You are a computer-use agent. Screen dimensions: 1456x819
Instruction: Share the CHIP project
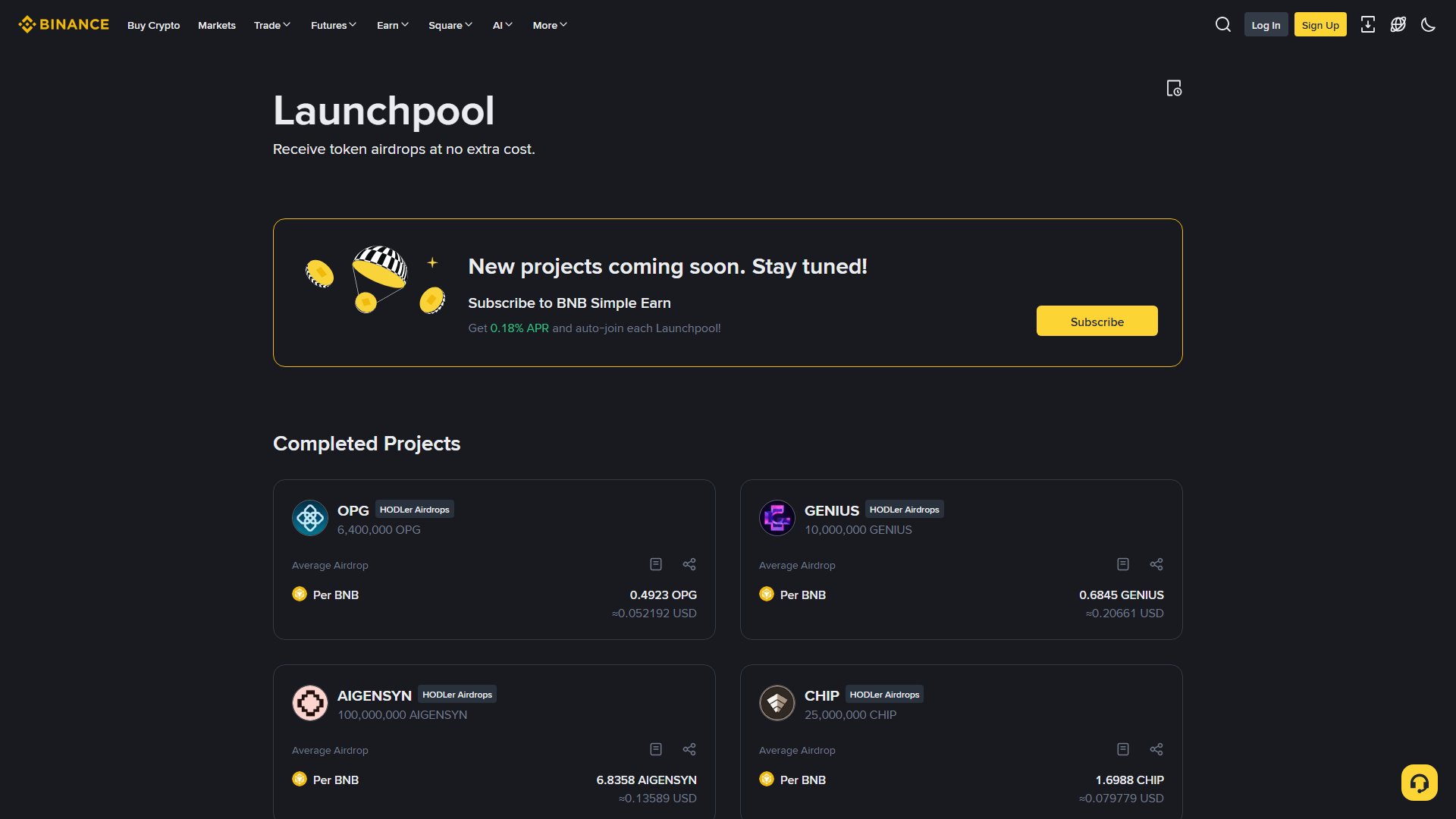tap(1156, 749)
